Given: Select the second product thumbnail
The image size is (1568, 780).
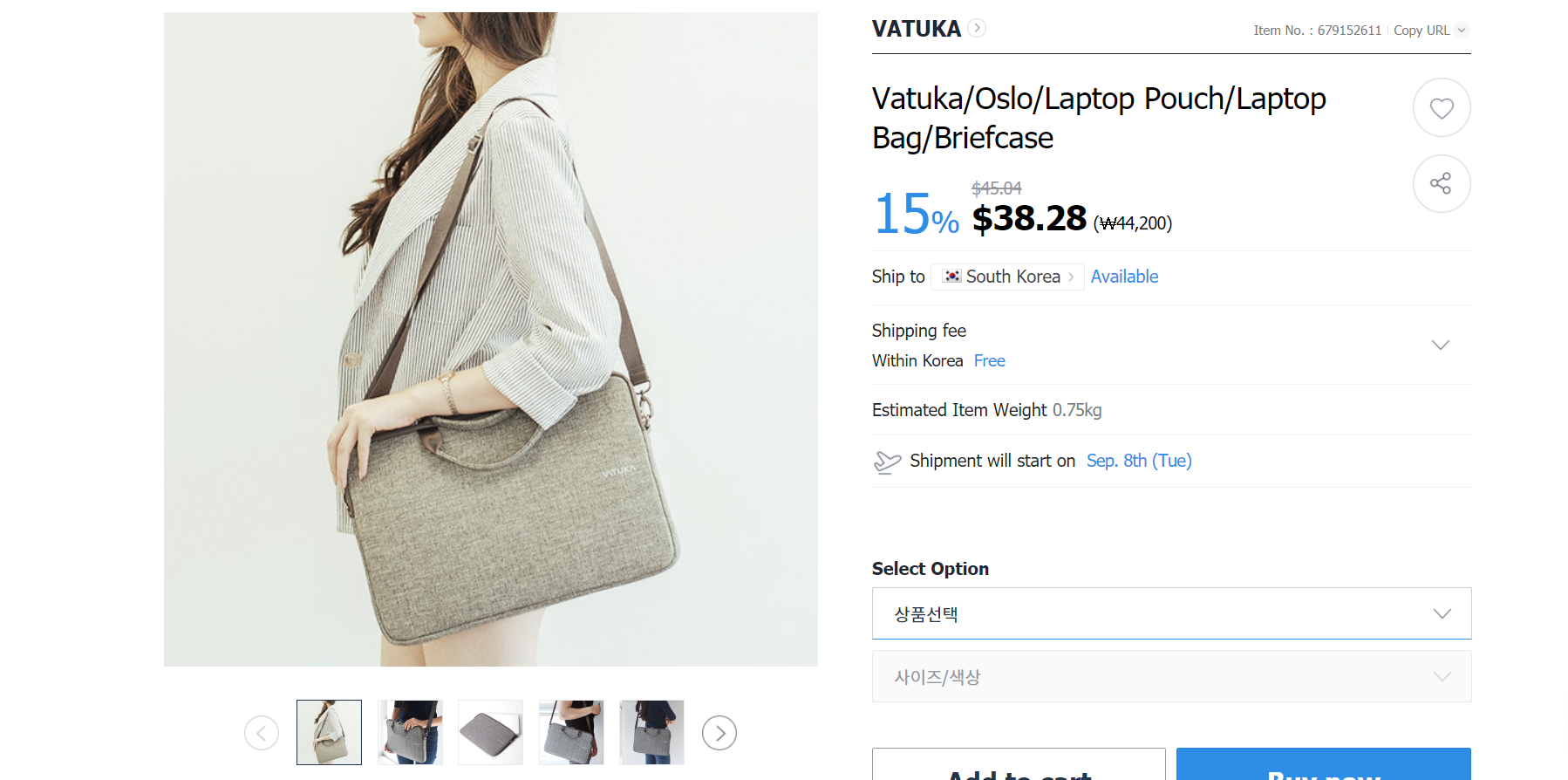Looking at the screenshot, I should (410, 733).
